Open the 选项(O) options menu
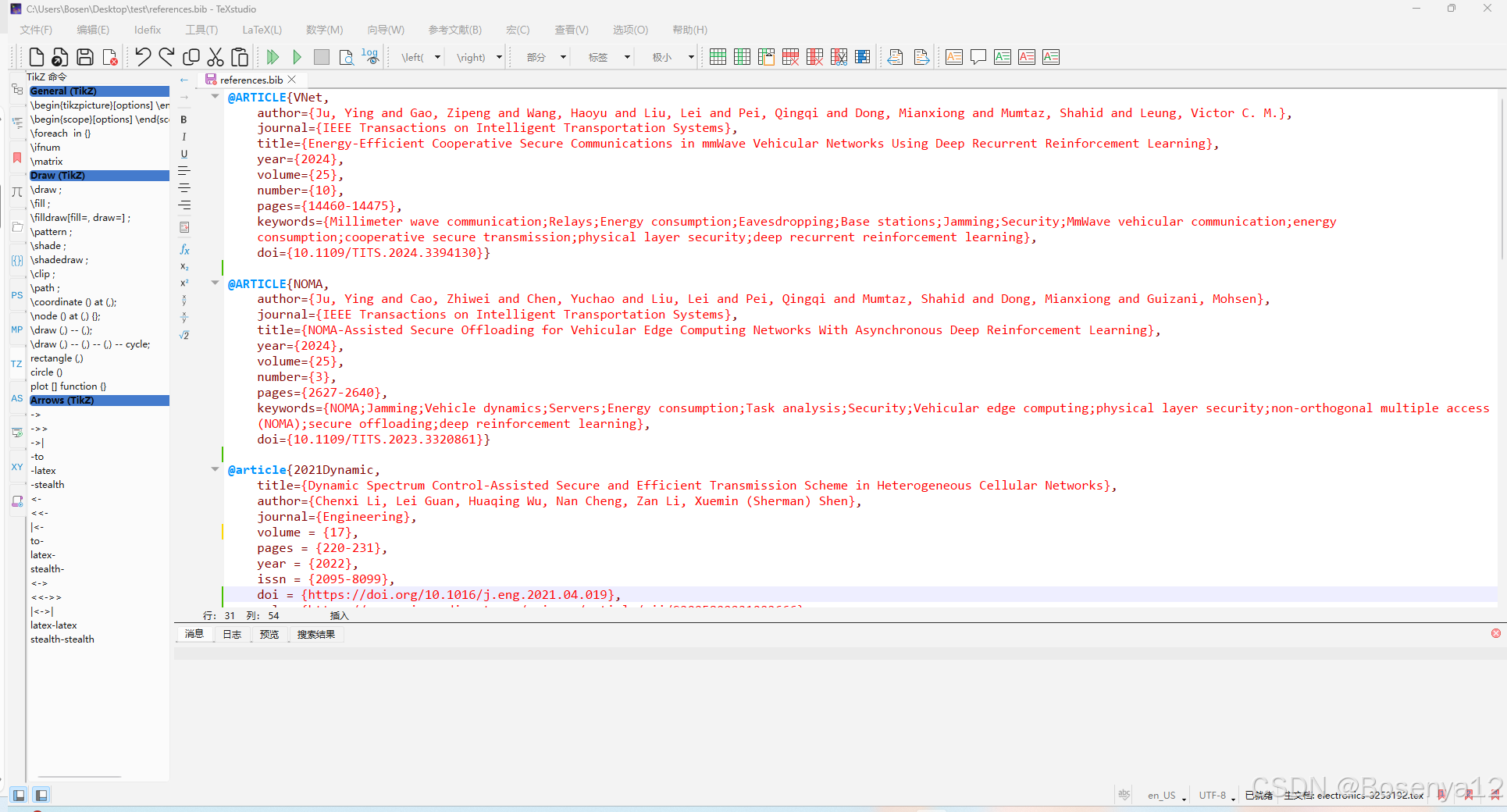The image size is (1507, 812). click(630, 30)
